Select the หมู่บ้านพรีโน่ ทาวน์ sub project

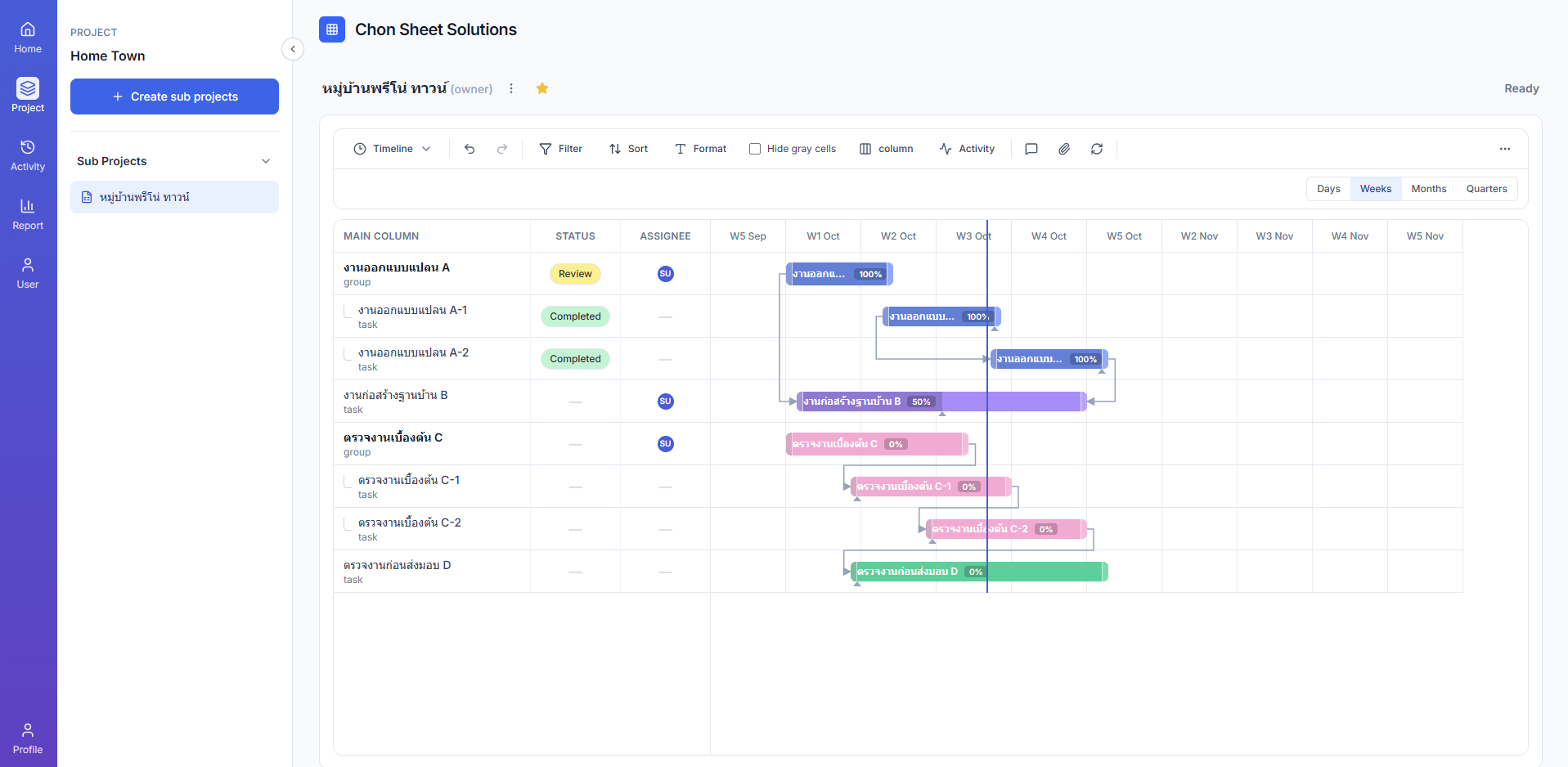pos(174,197)
